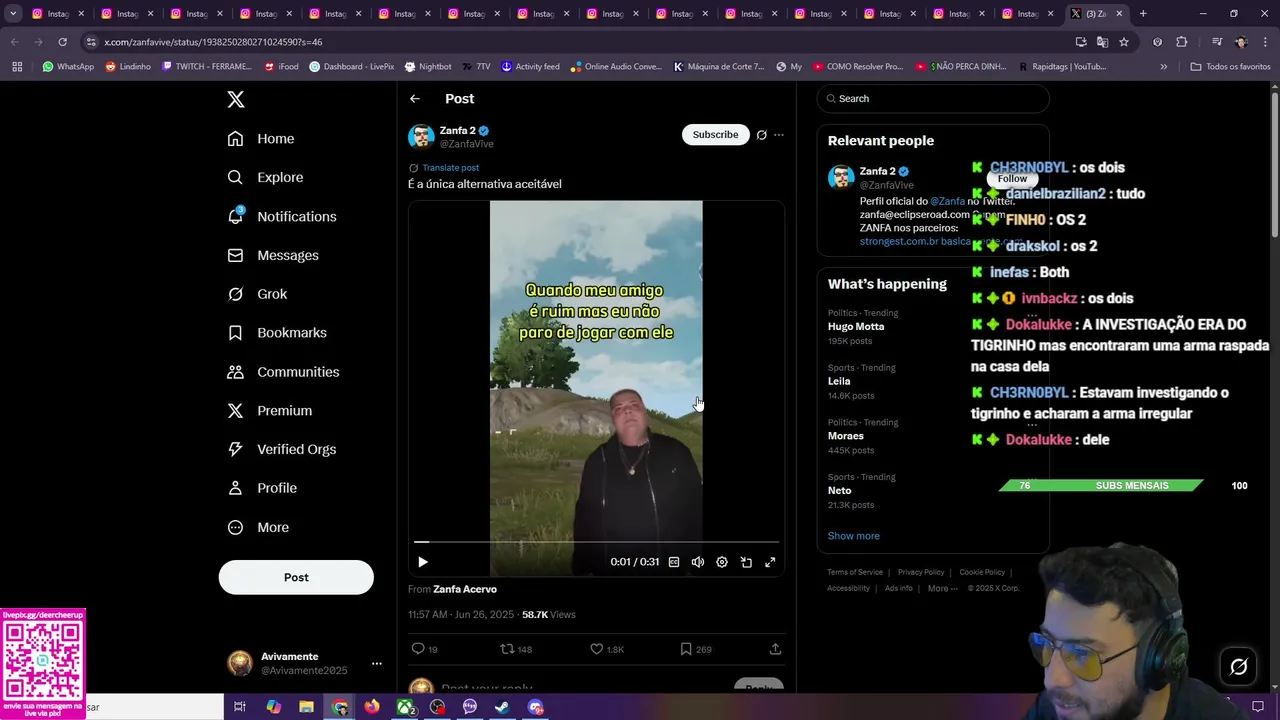Open Nightbot bookmark
Screen dimensions: 1280x720
point(428,67)
